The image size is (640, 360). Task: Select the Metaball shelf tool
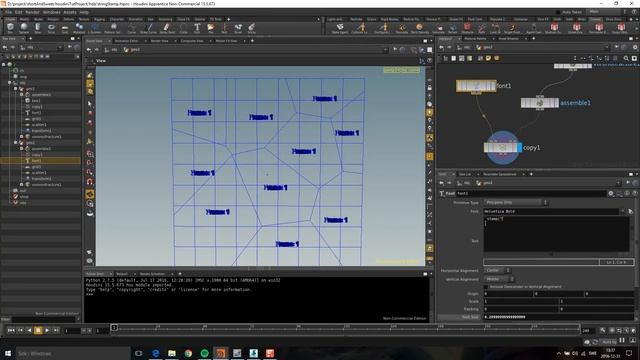tap(79, 28)
